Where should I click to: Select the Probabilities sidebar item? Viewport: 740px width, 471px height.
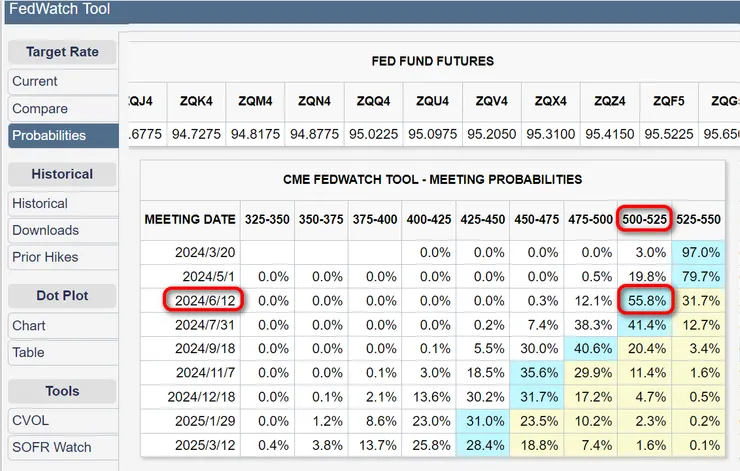click(x=49, y=135)
